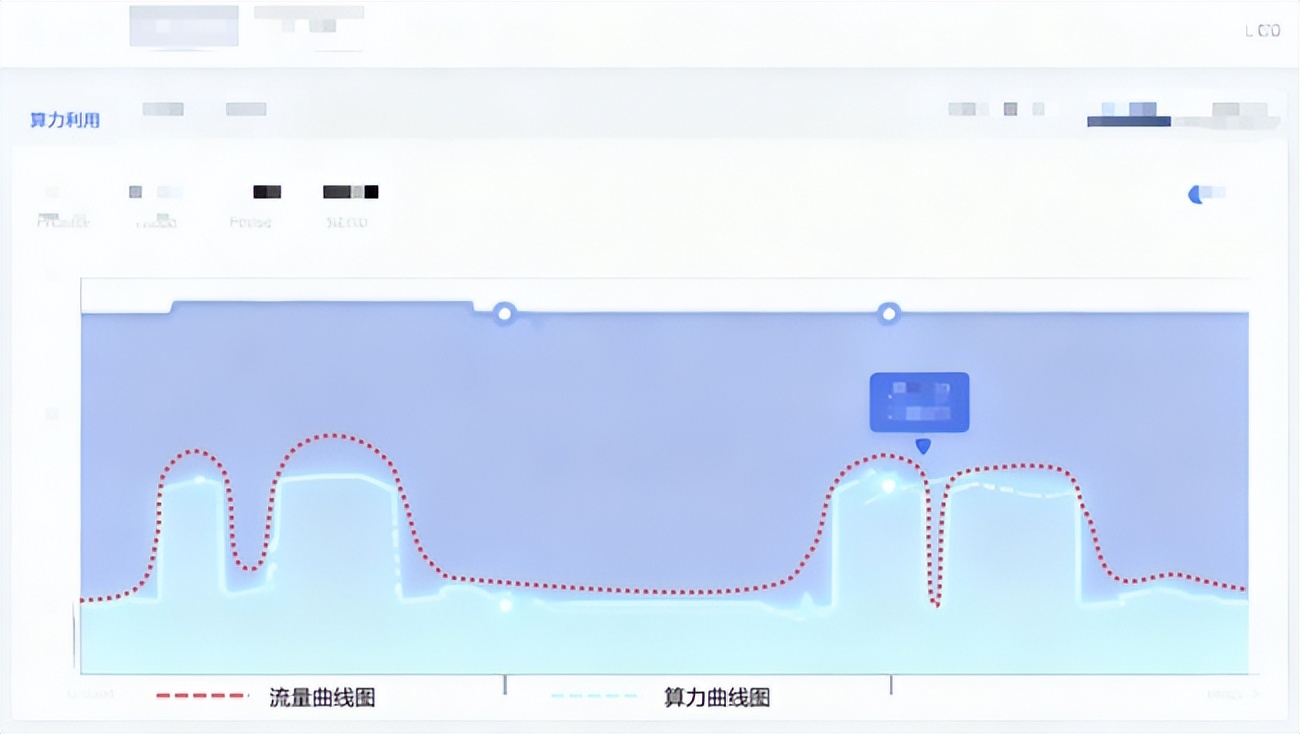Click the widest dark swatch above the chart
Image resolution: width=1300 pixels, height=734 pixels.
tap(350, 191)
